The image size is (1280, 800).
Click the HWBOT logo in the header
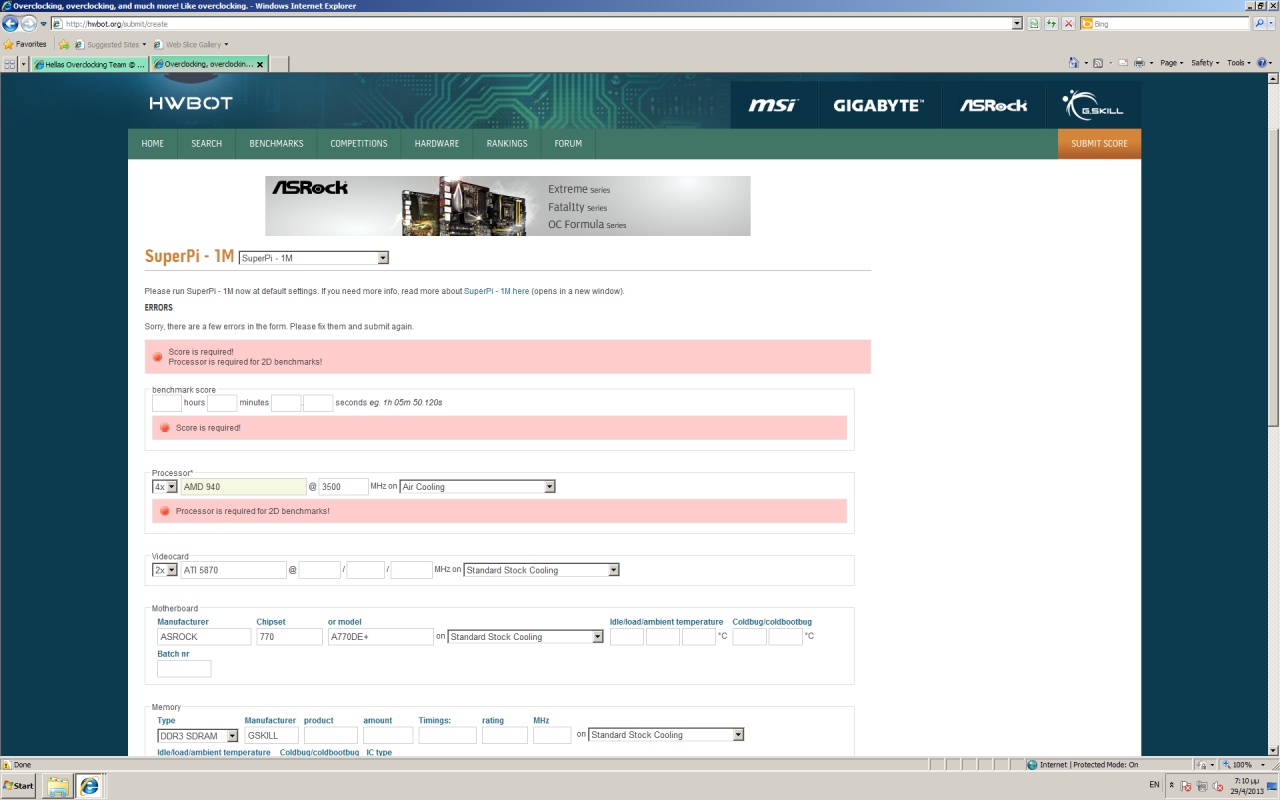[x=190, y=103]
